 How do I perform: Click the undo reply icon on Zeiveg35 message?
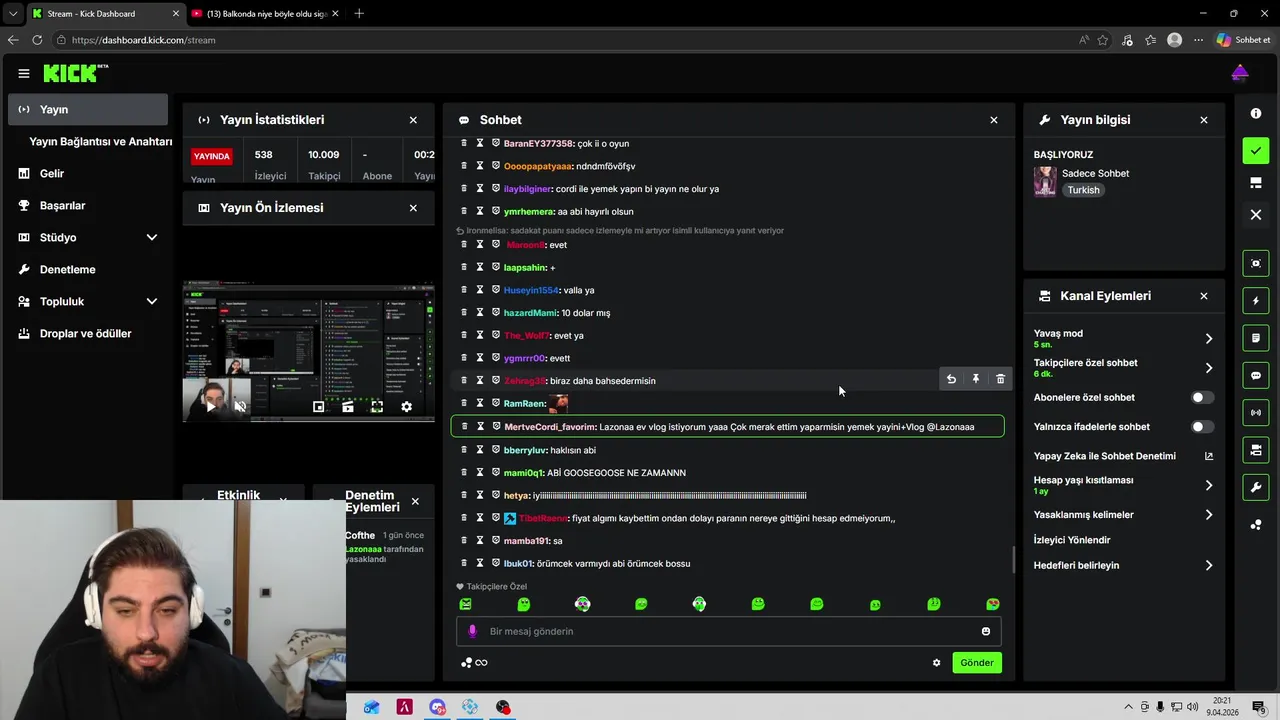coord(951,379)
